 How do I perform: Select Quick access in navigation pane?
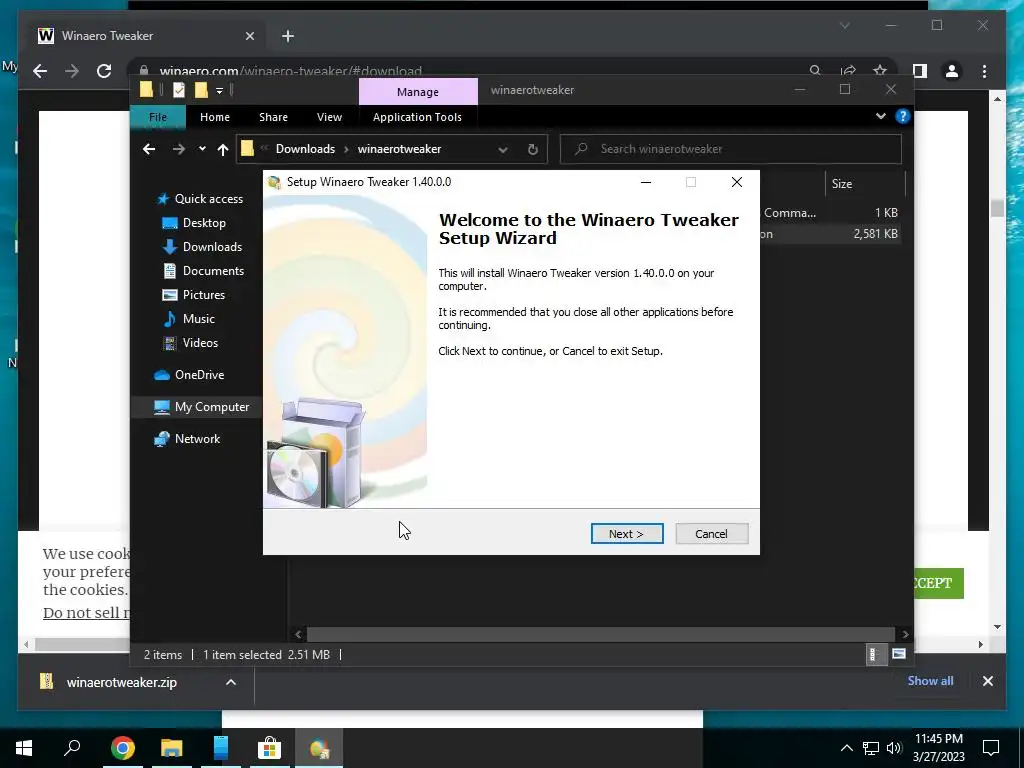200,199
